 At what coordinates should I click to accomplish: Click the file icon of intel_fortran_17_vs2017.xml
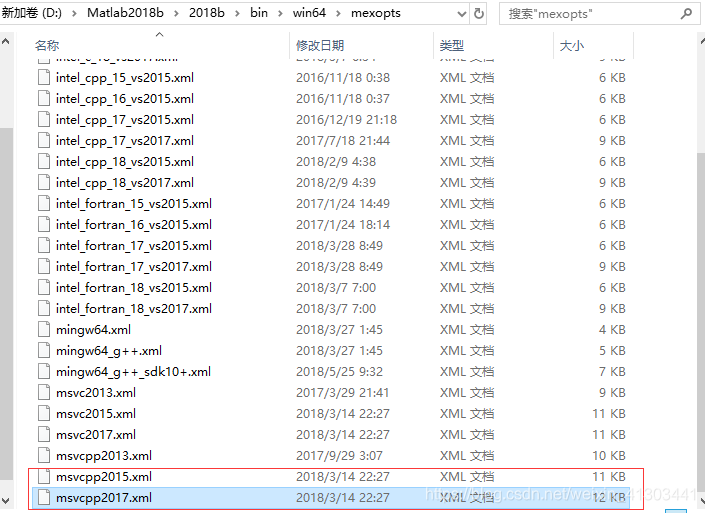point(44,267)
